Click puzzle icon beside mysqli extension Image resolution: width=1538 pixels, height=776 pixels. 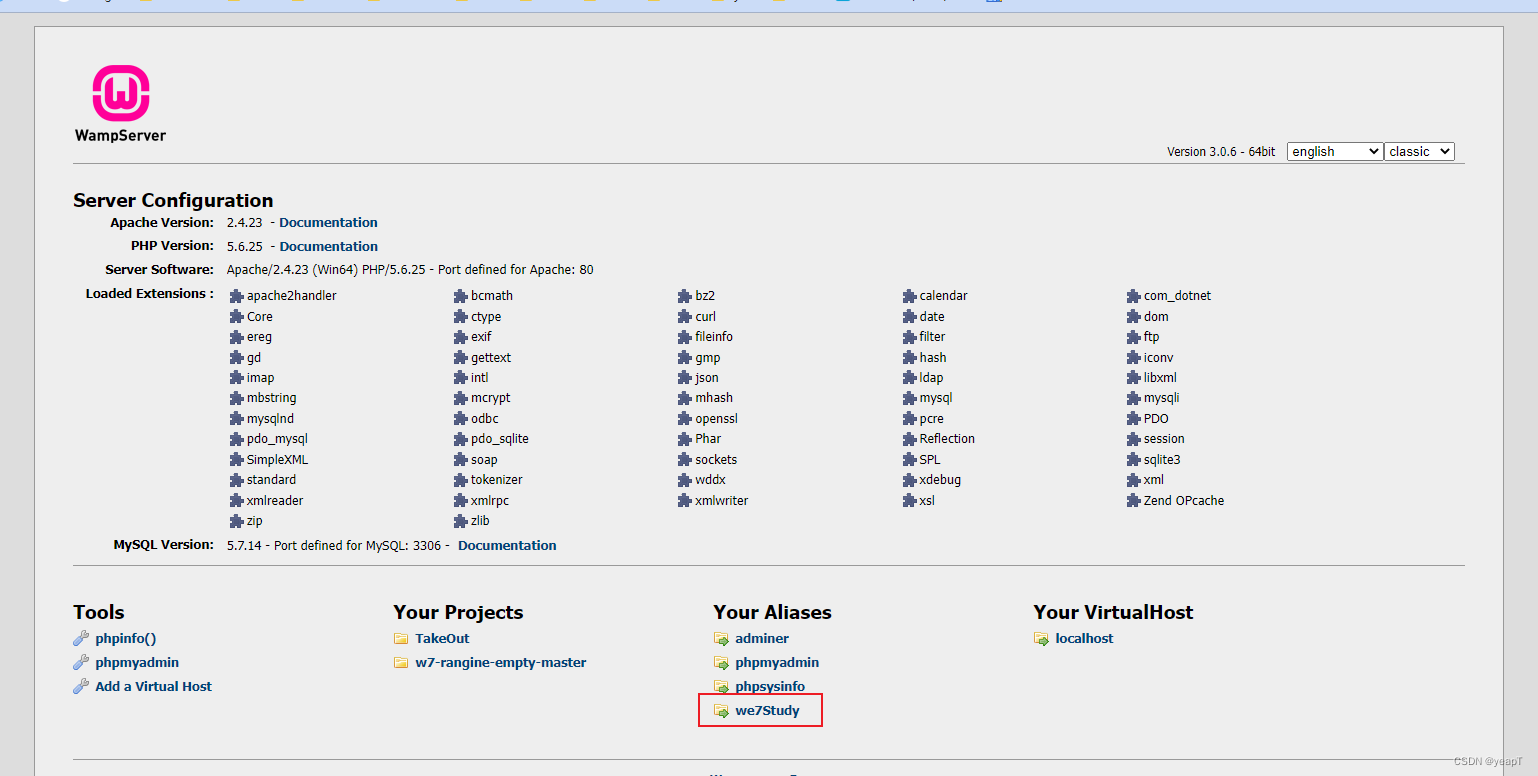(1133, 398)
